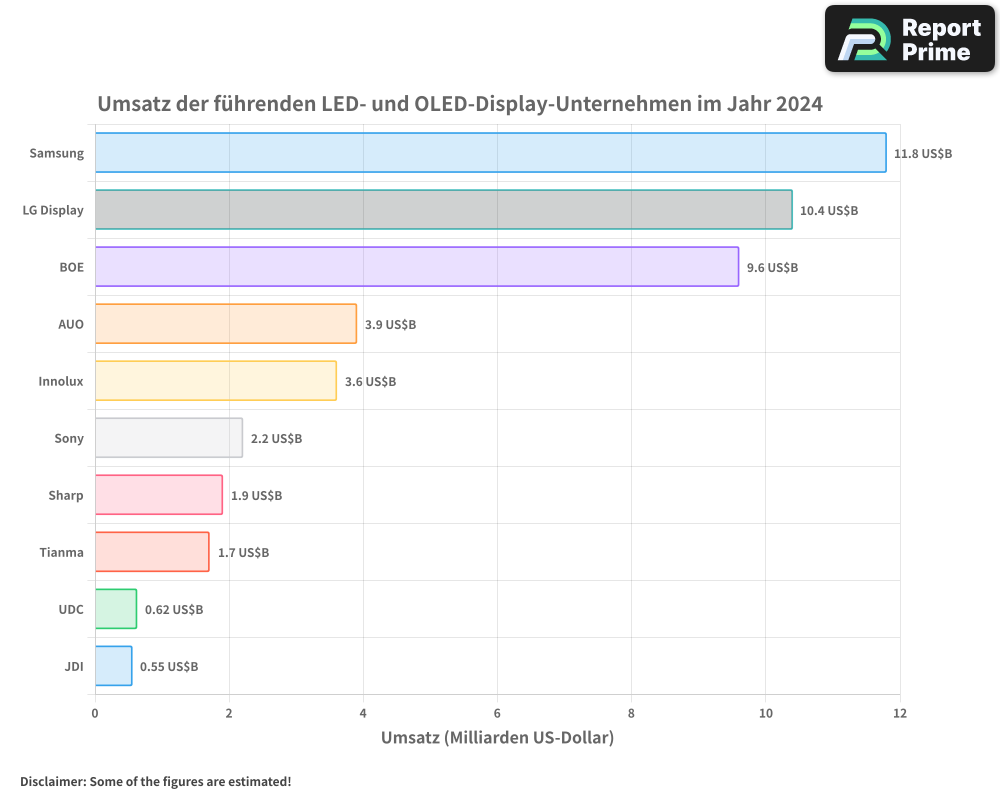Click the 11.8 US$B value label

click(923, 153)
